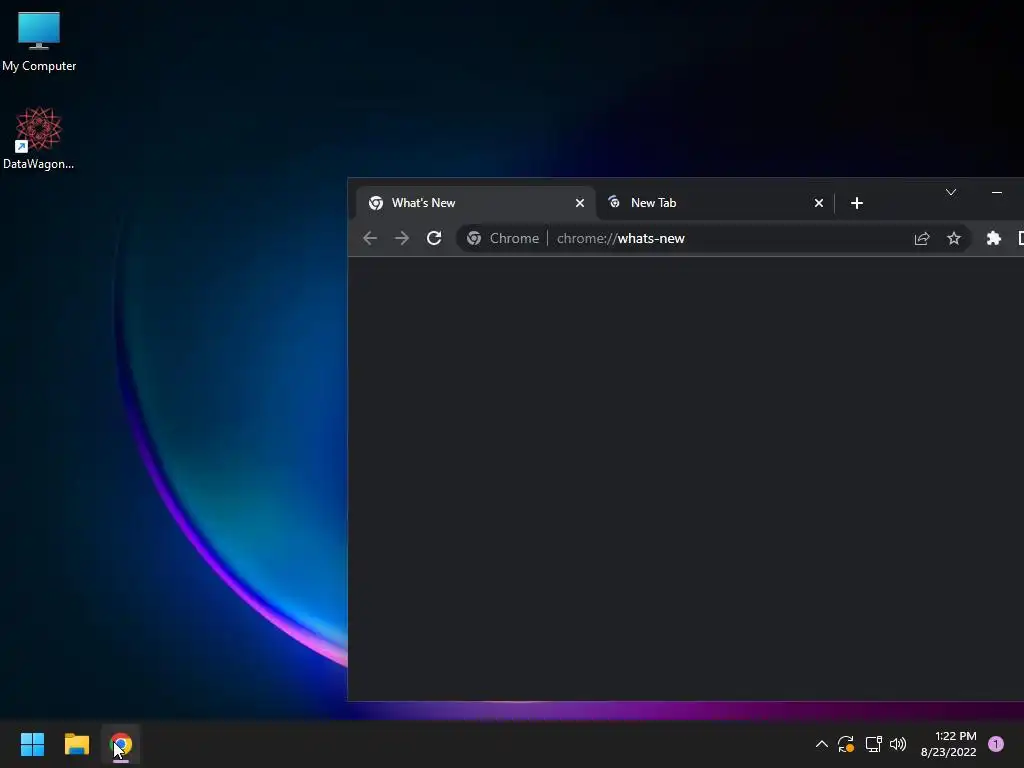Open the Windows Start menu

pos(33,744)
